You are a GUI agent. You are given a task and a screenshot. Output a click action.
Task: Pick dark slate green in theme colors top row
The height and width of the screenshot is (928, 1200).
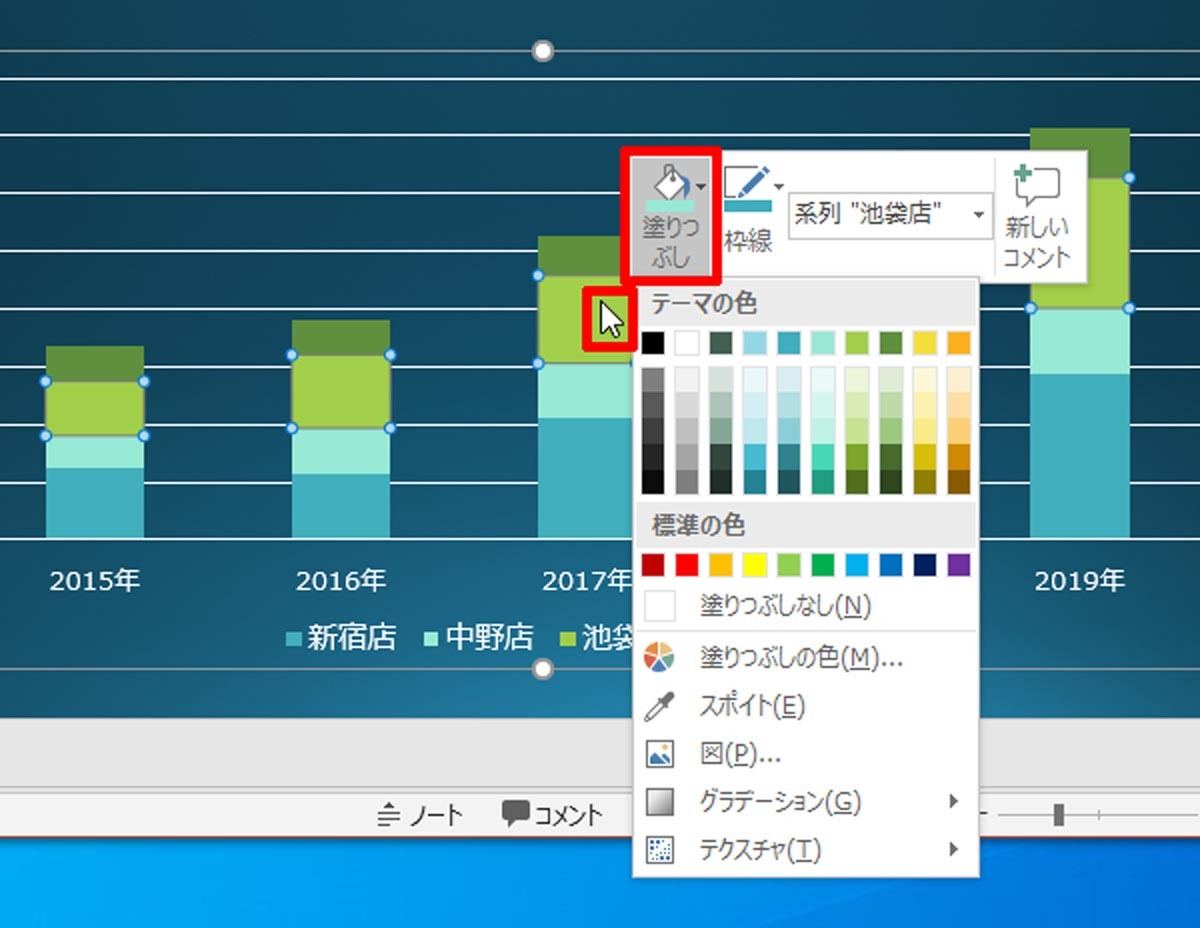721,343
